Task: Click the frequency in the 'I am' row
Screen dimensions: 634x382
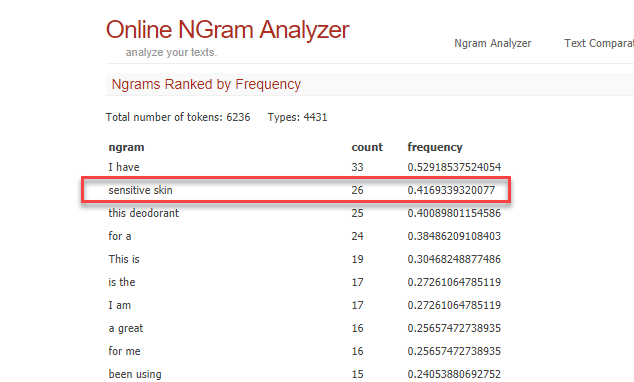Action: pos(454,305)
